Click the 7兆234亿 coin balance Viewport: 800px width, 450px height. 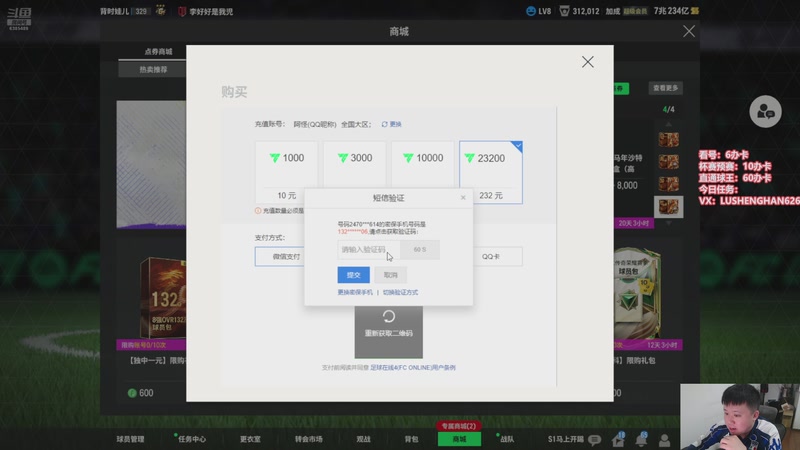click(676, 11)
